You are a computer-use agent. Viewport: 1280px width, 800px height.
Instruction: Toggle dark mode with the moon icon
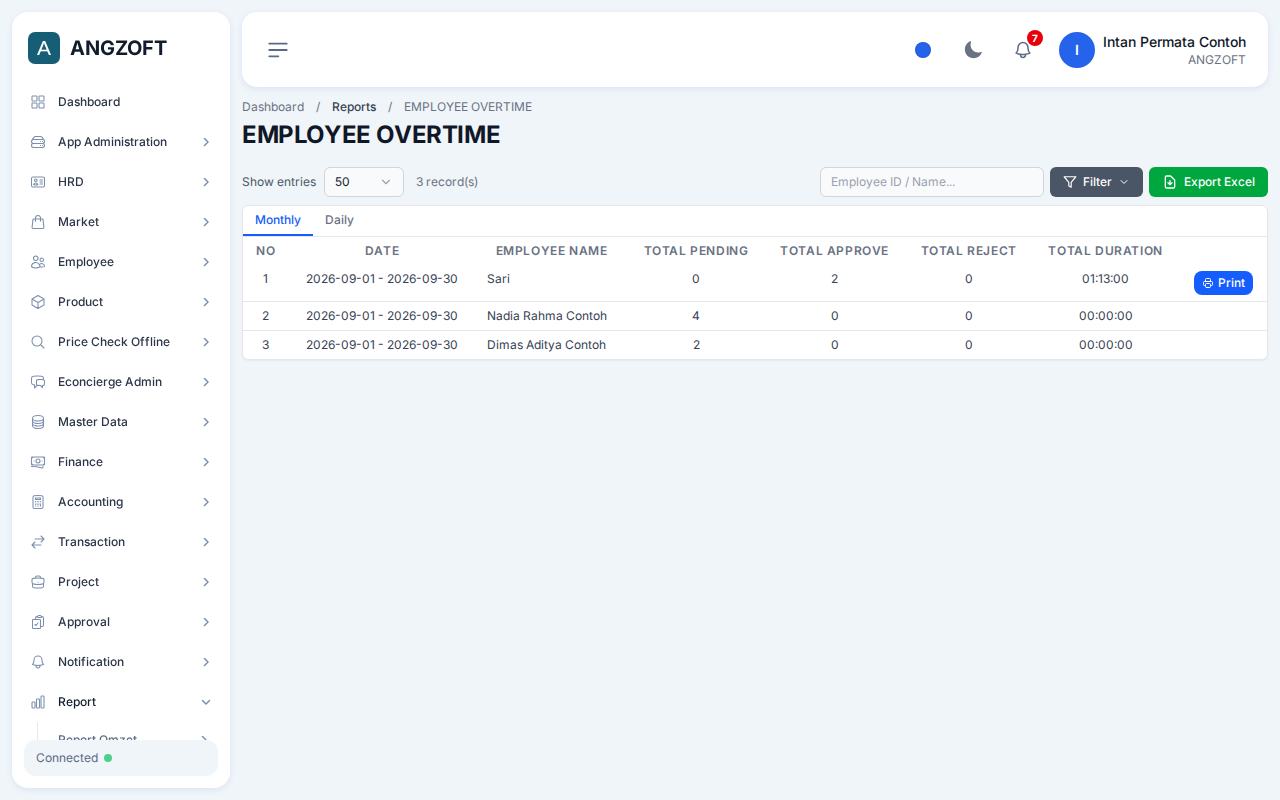(x=973, y=50)
